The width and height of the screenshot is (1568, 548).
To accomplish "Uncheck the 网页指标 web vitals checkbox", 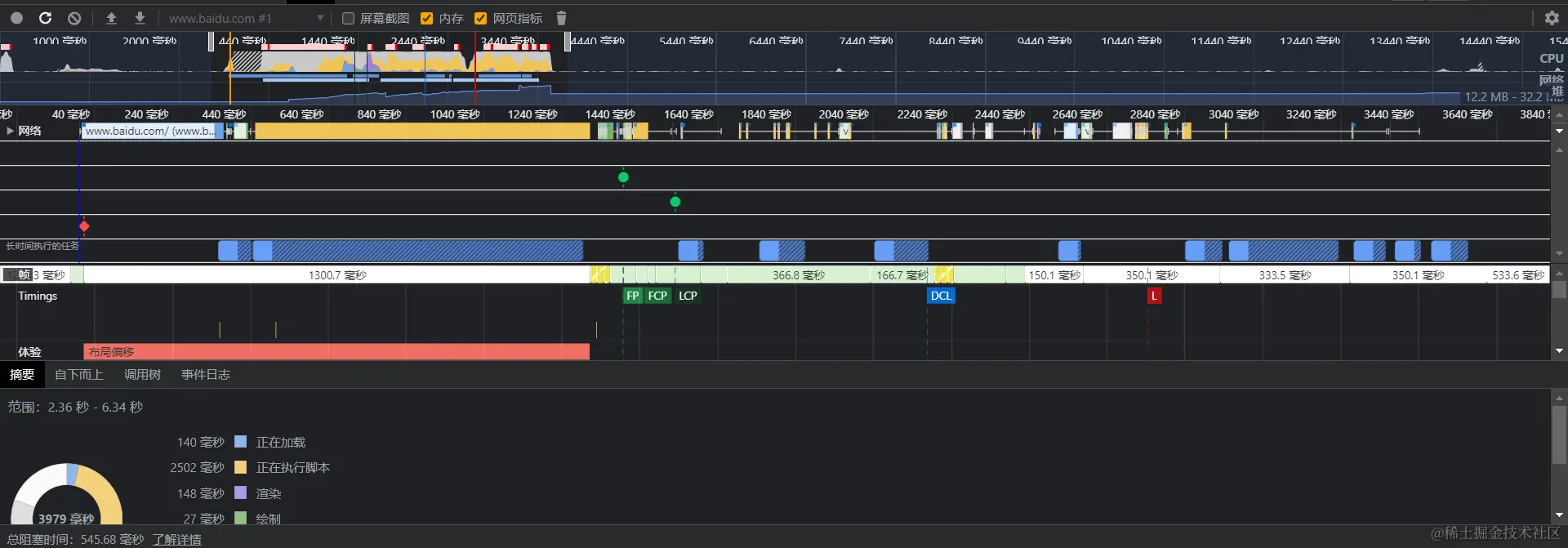I will [x=480, y=18].
